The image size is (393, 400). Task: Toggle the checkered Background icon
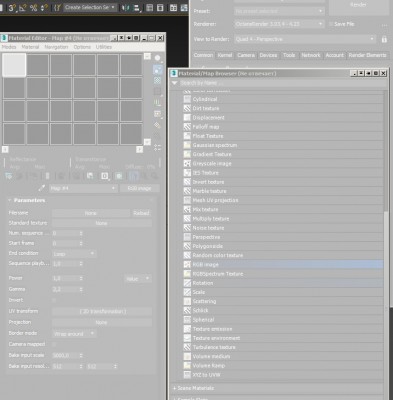[157, 80]
